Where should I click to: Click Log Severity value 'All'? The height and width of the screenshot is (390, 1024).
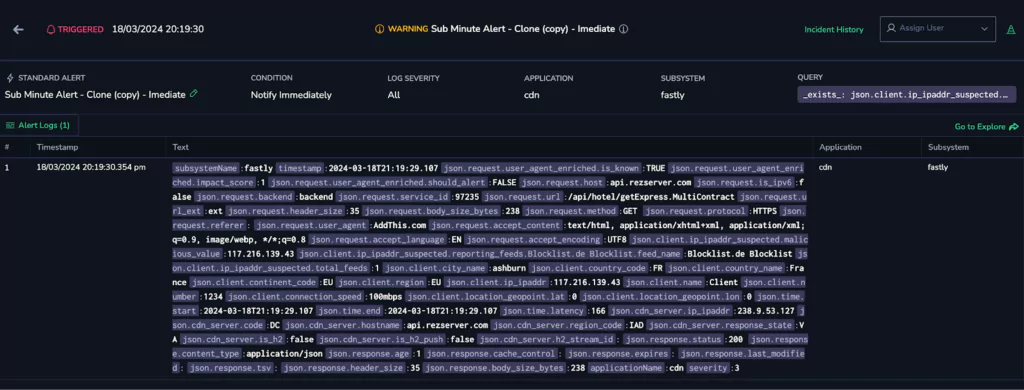tap(393, 95)
